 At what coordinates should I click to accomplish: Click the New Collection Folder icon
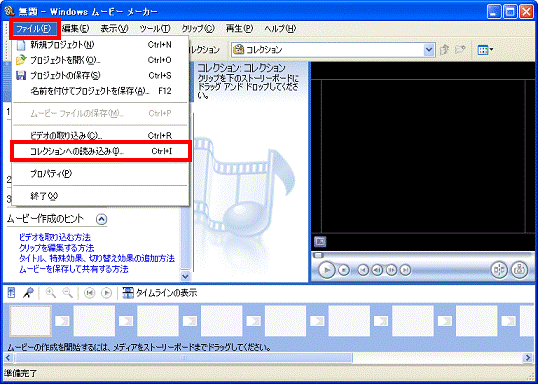point(460,50)
